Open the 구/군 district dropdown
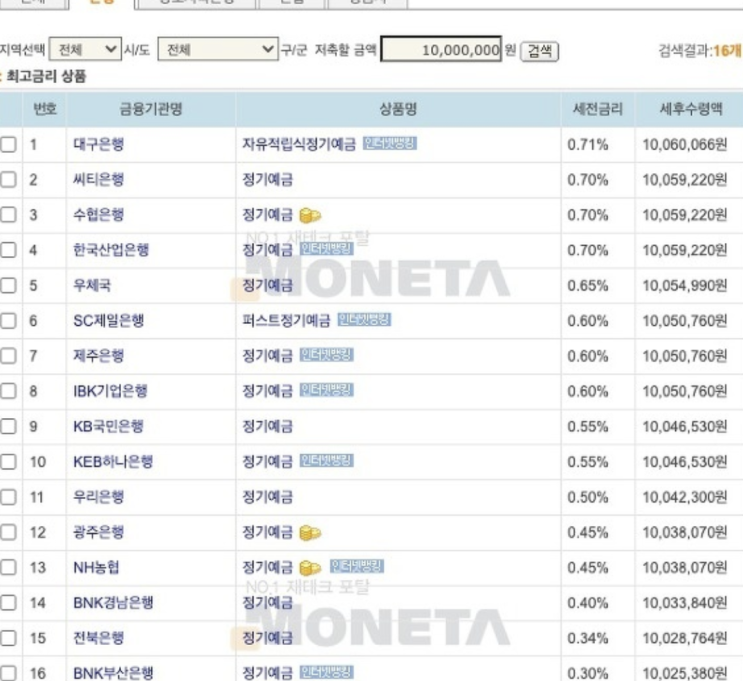This screenshot has width=743, height=681. tap(218, 49)
